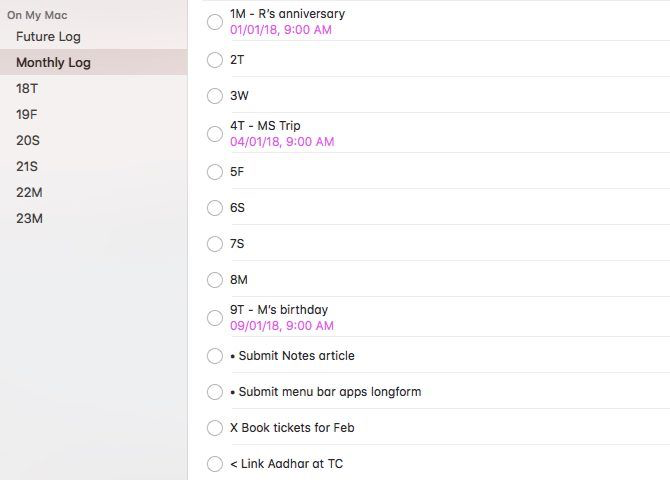Switch to the 20S list
The height and width of the screenshot is (480, 670).
click(28, 141)
